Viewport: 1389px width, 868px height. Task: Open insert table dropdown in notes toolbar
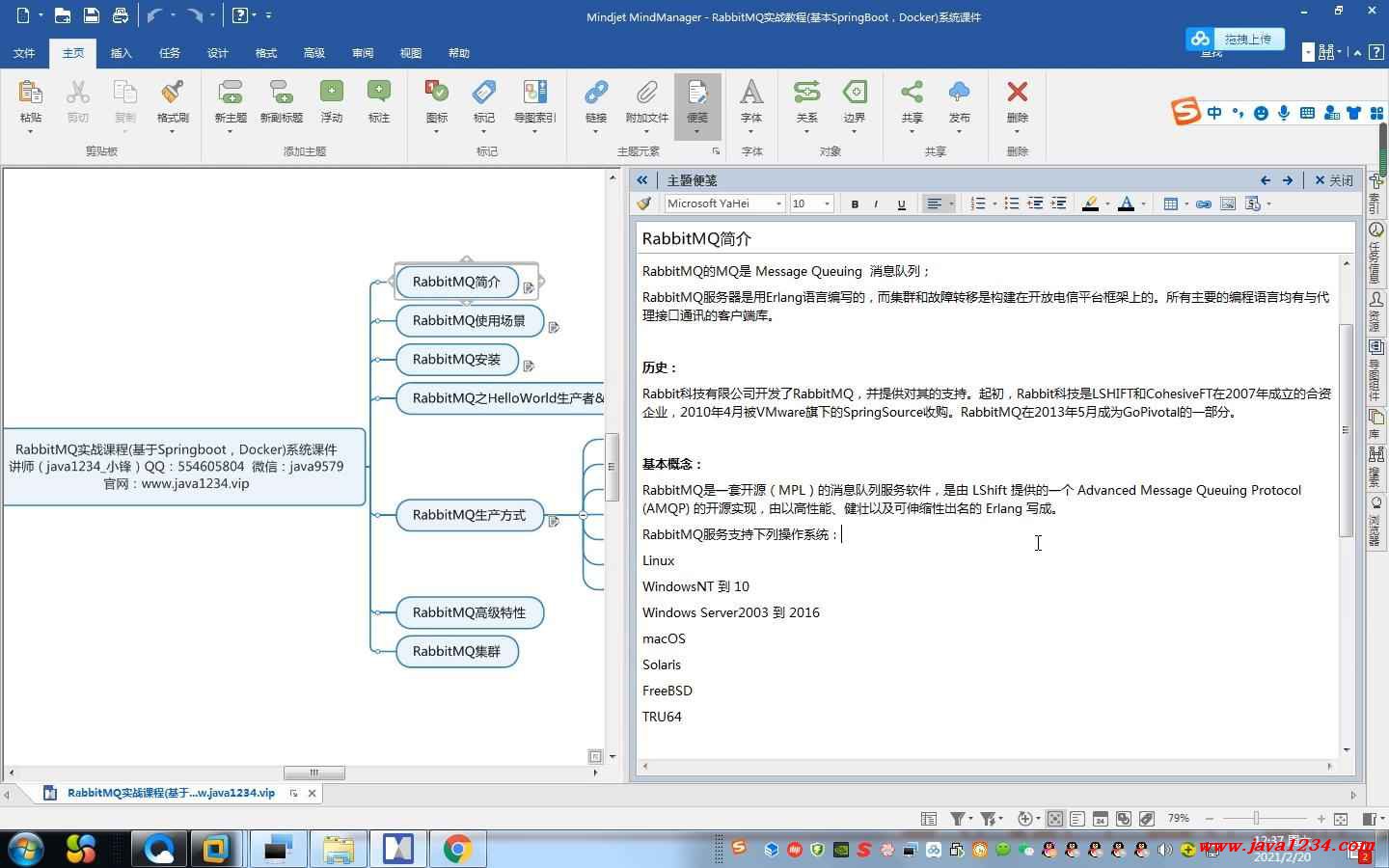click(1185, 203)
